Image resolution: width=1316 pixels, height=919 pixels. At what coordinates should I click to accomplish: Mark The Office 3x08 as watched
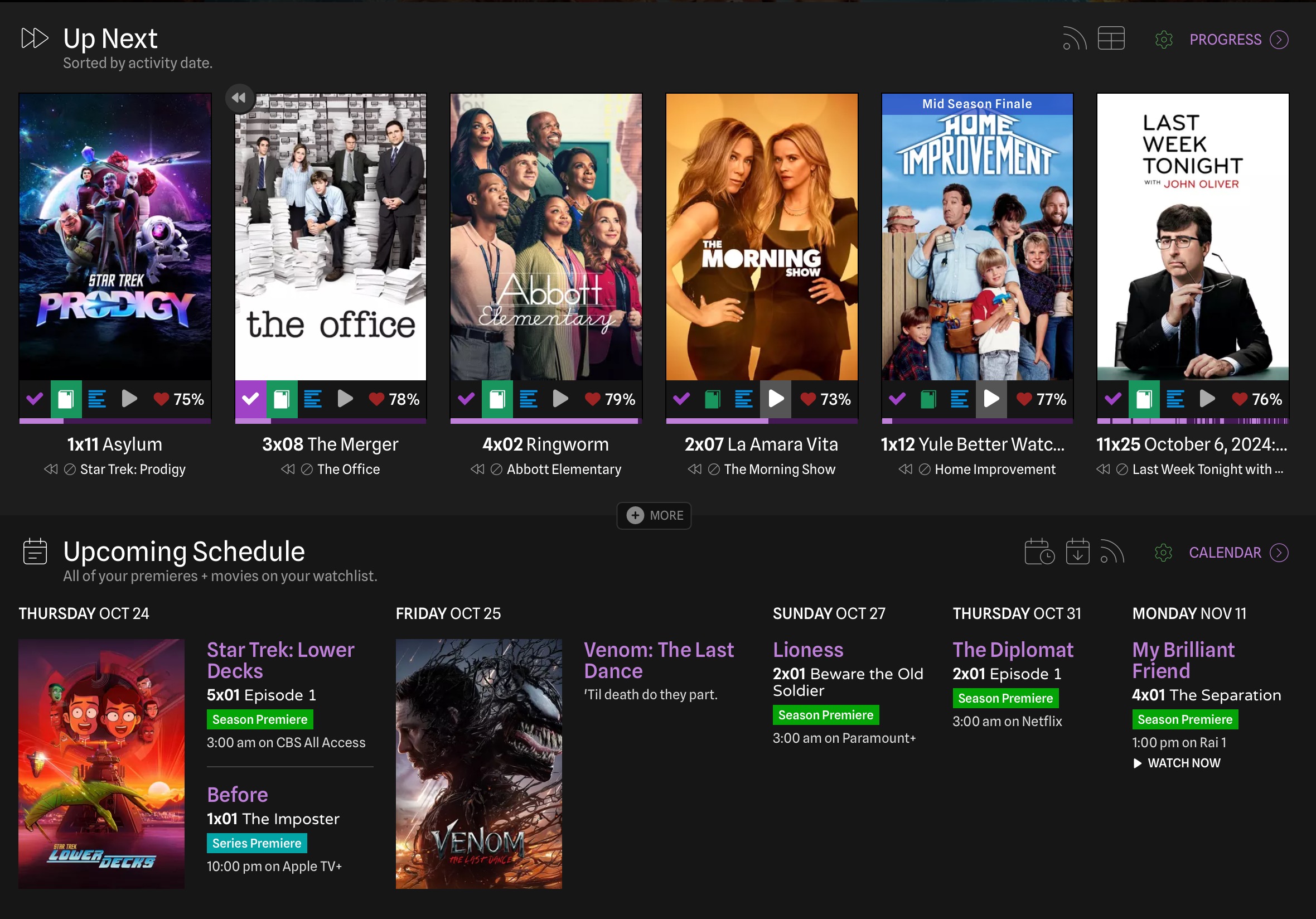[250, 399]
